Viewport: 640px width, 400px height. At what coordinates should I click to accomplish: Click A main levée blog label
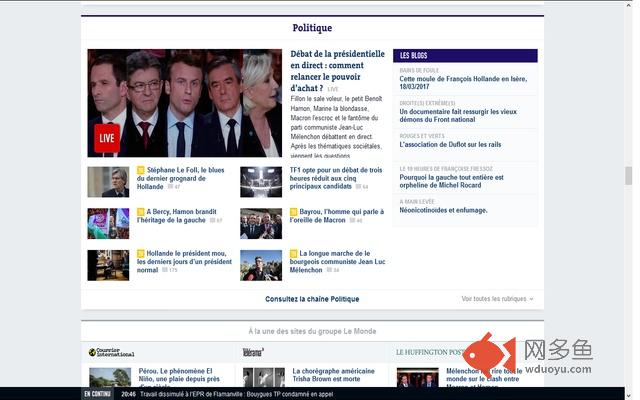pos(417,202)
